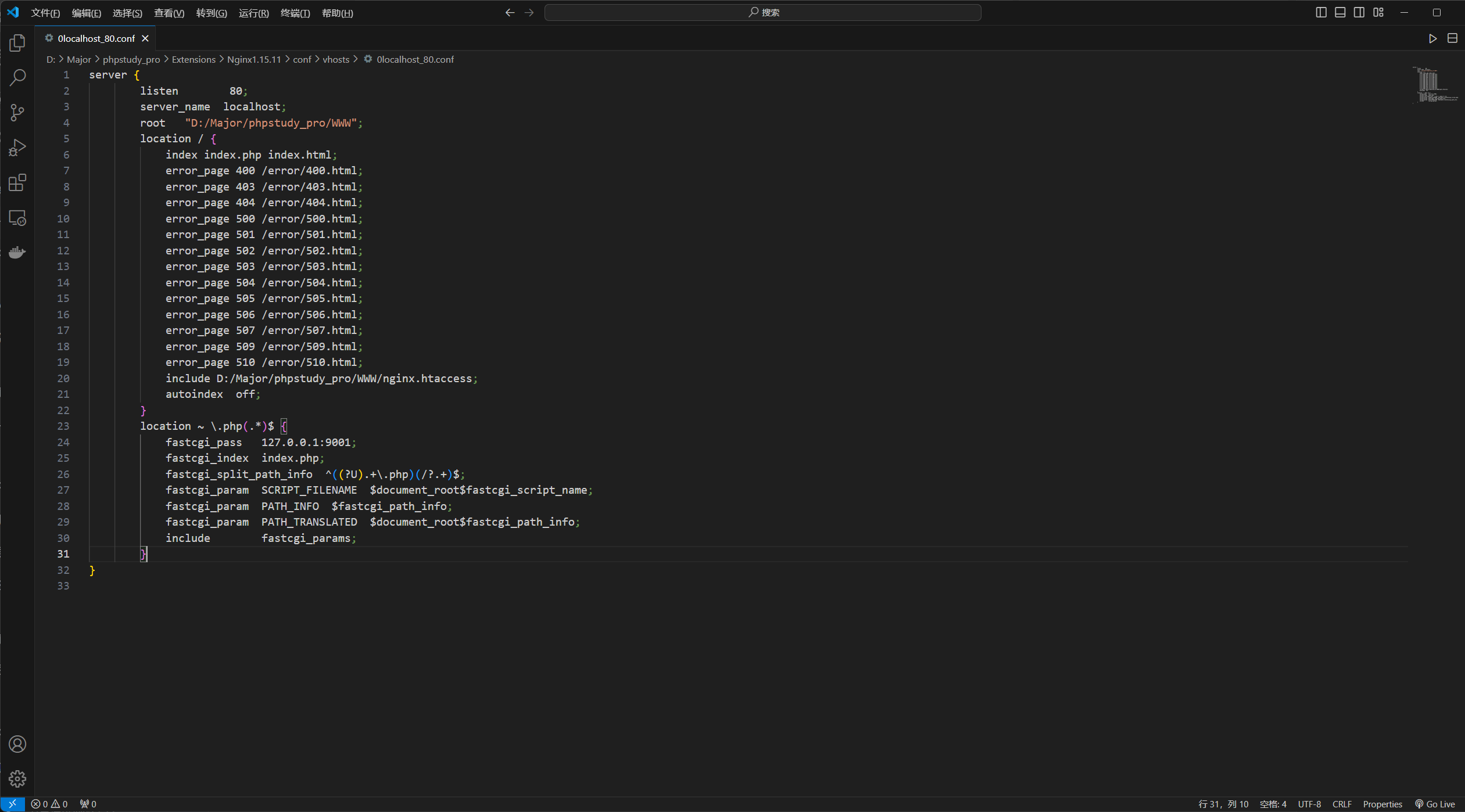
Task: Click "server_name" on line 3
Action: tap(175, 107)
